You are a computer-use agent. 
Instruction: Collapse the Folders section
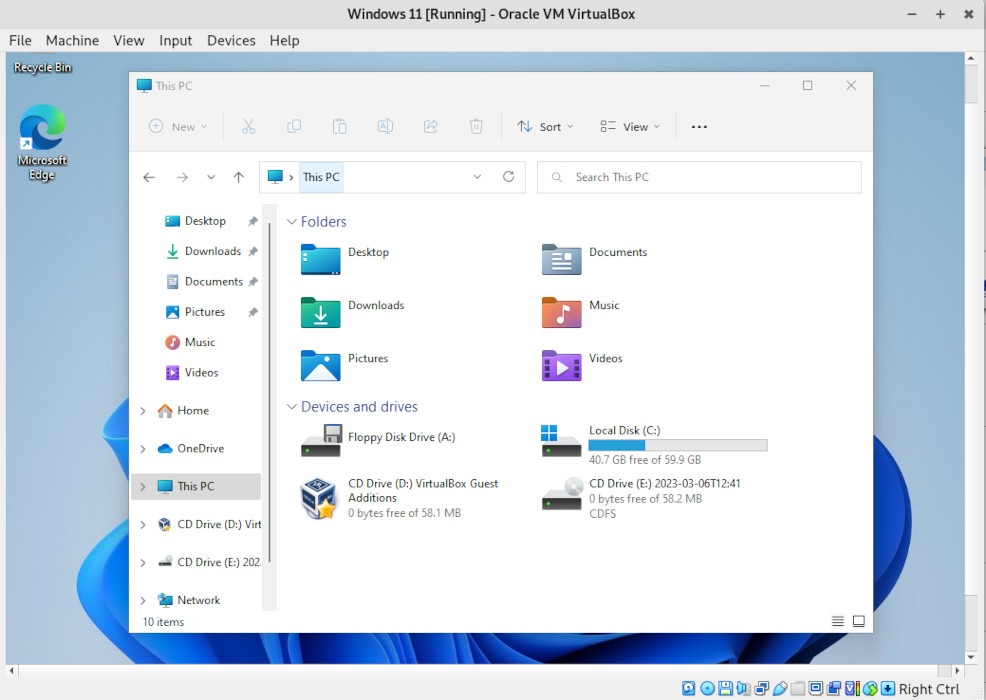pyautogui.click(x=292, y=221)
